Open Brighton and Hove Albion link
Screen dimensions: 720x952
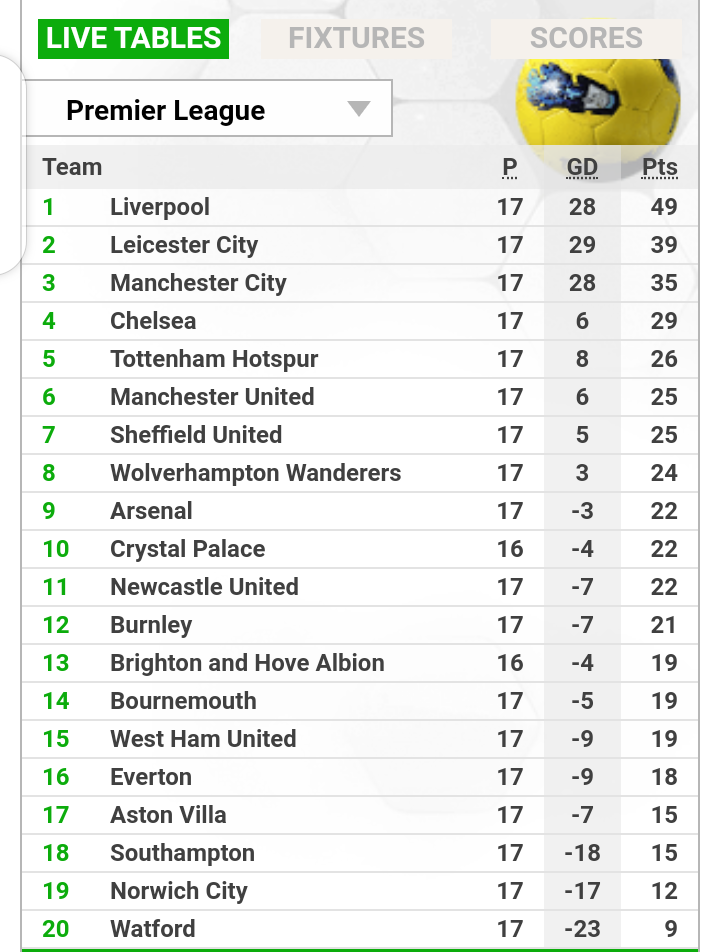pyautogui.click(x=247, y=663)
